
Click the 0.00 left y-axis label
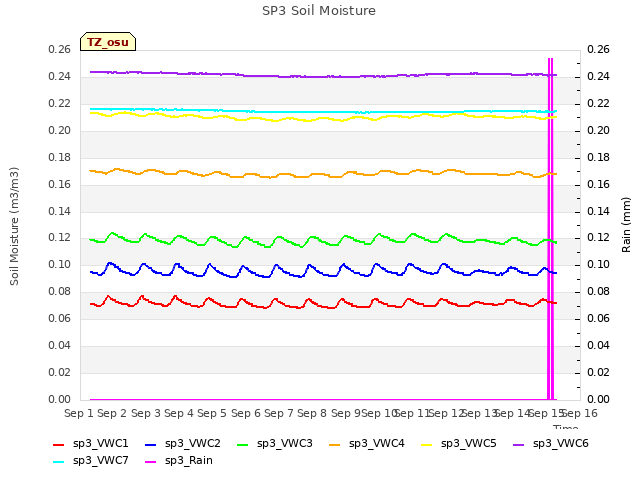point(60,399)
